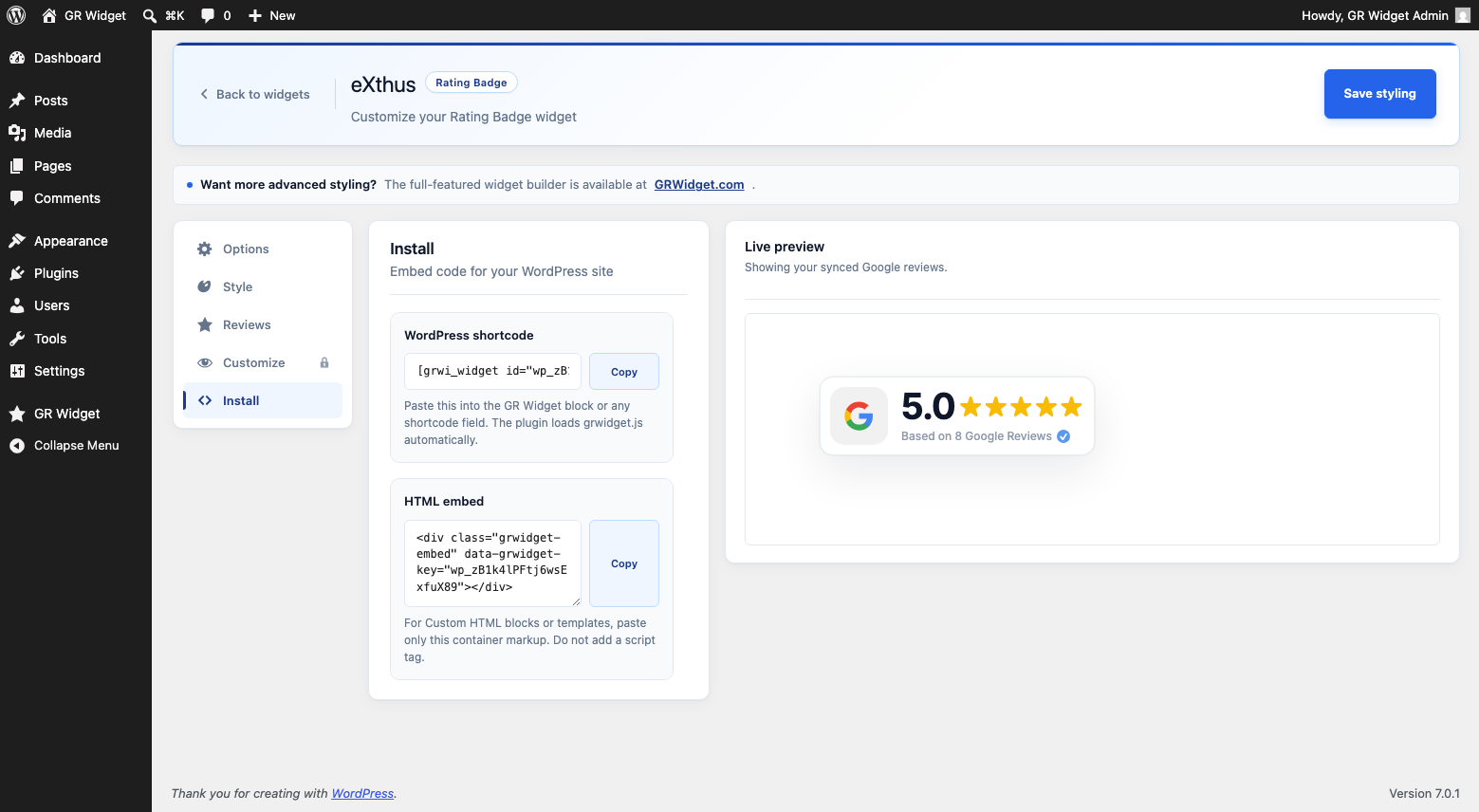
Task: Click the Media icon in sidebar
Action: tap(17, 133)
